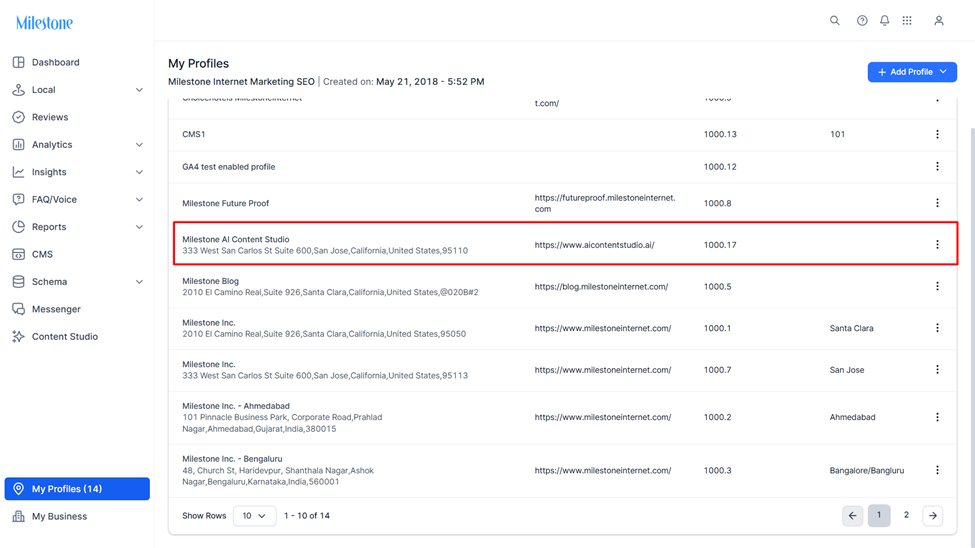Click the search magnifier icon in header

coord(834,21)
